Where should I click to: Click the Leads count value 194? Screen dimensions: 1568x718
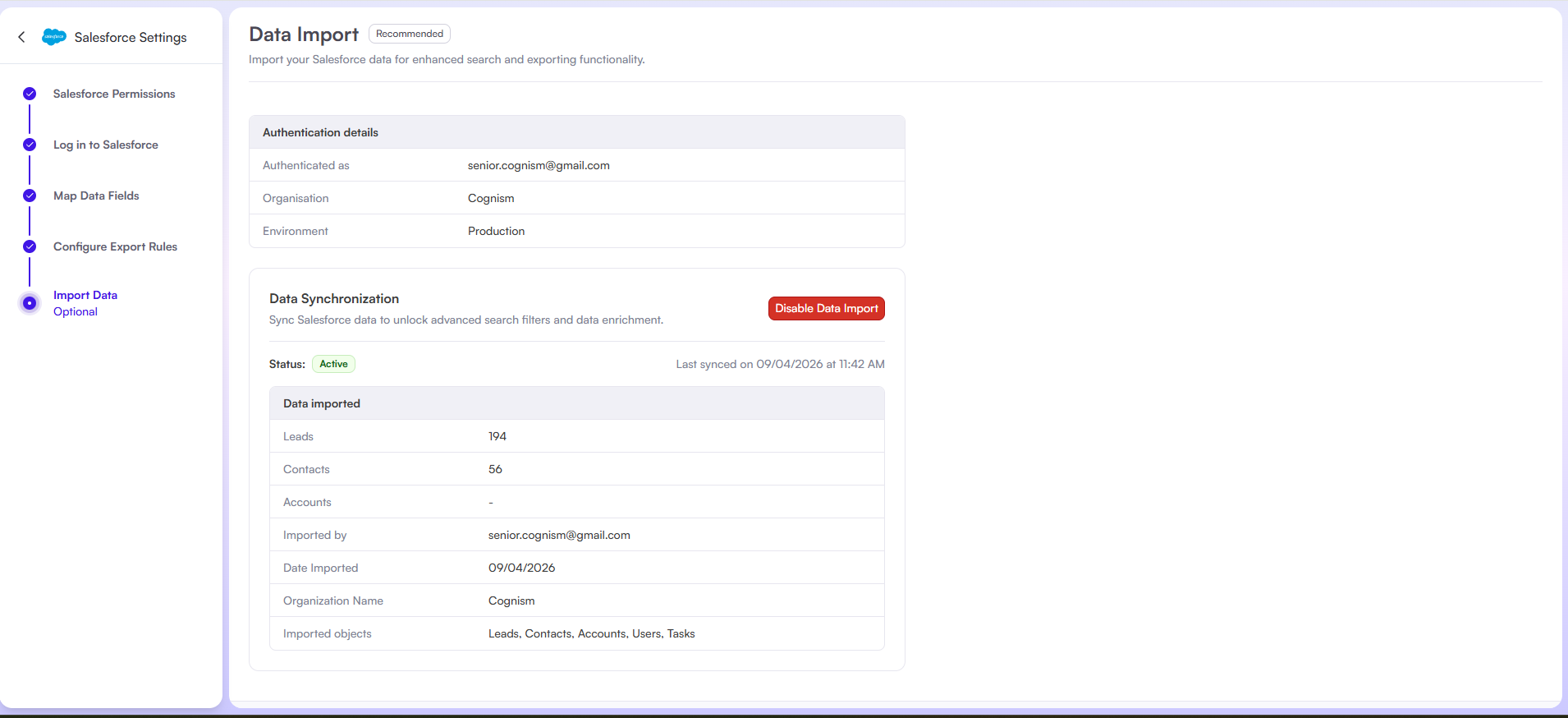(x=497, y=436)
